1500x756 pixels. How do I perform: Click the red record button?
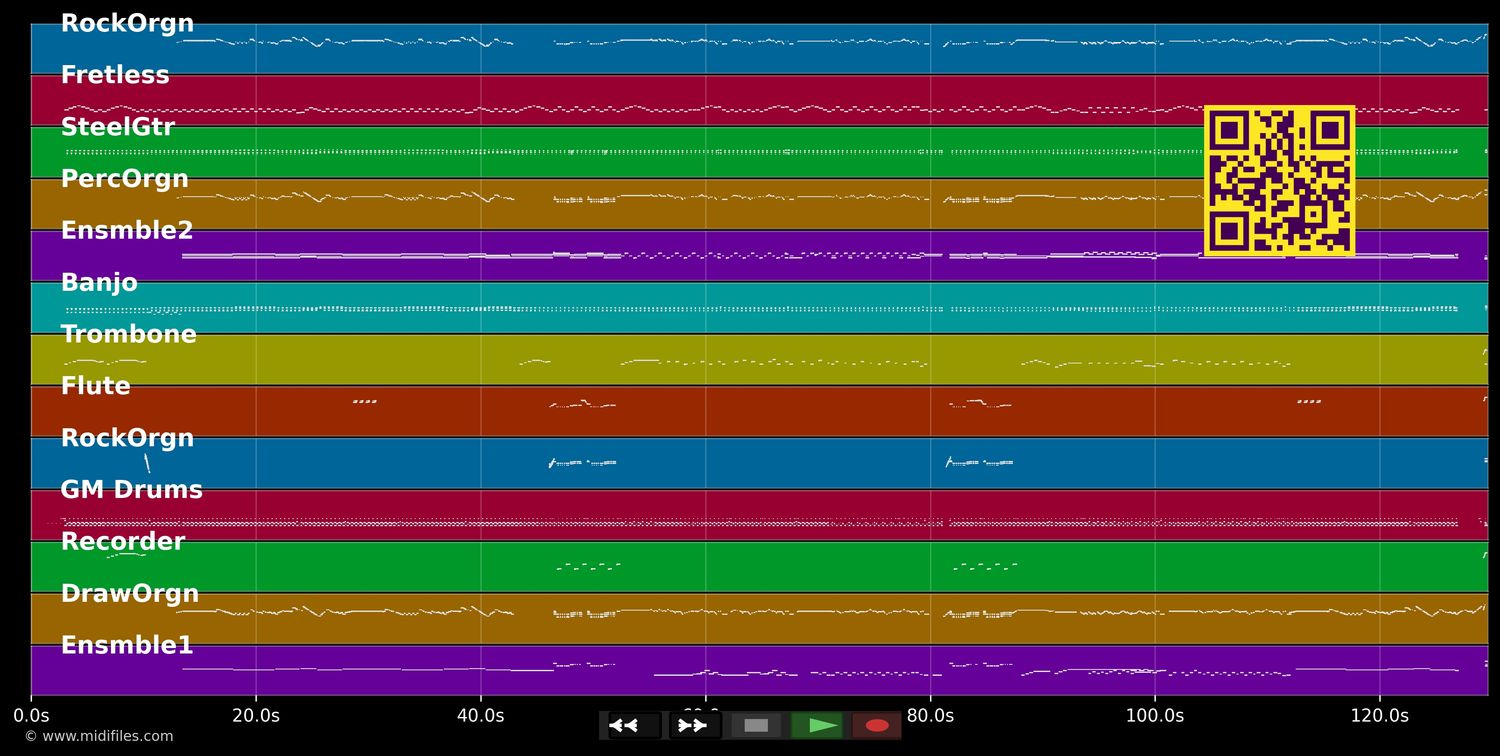[x=877, y=725]
